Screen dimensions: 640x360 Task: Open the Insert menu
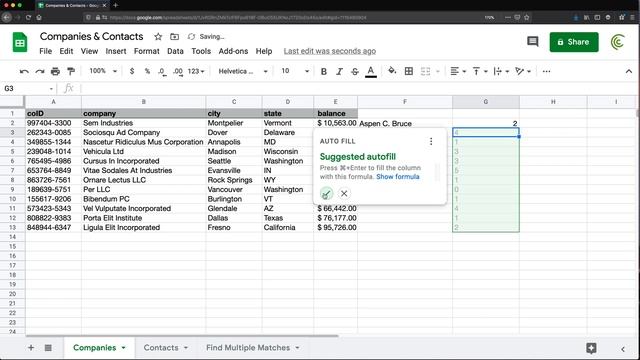[116, 51]
